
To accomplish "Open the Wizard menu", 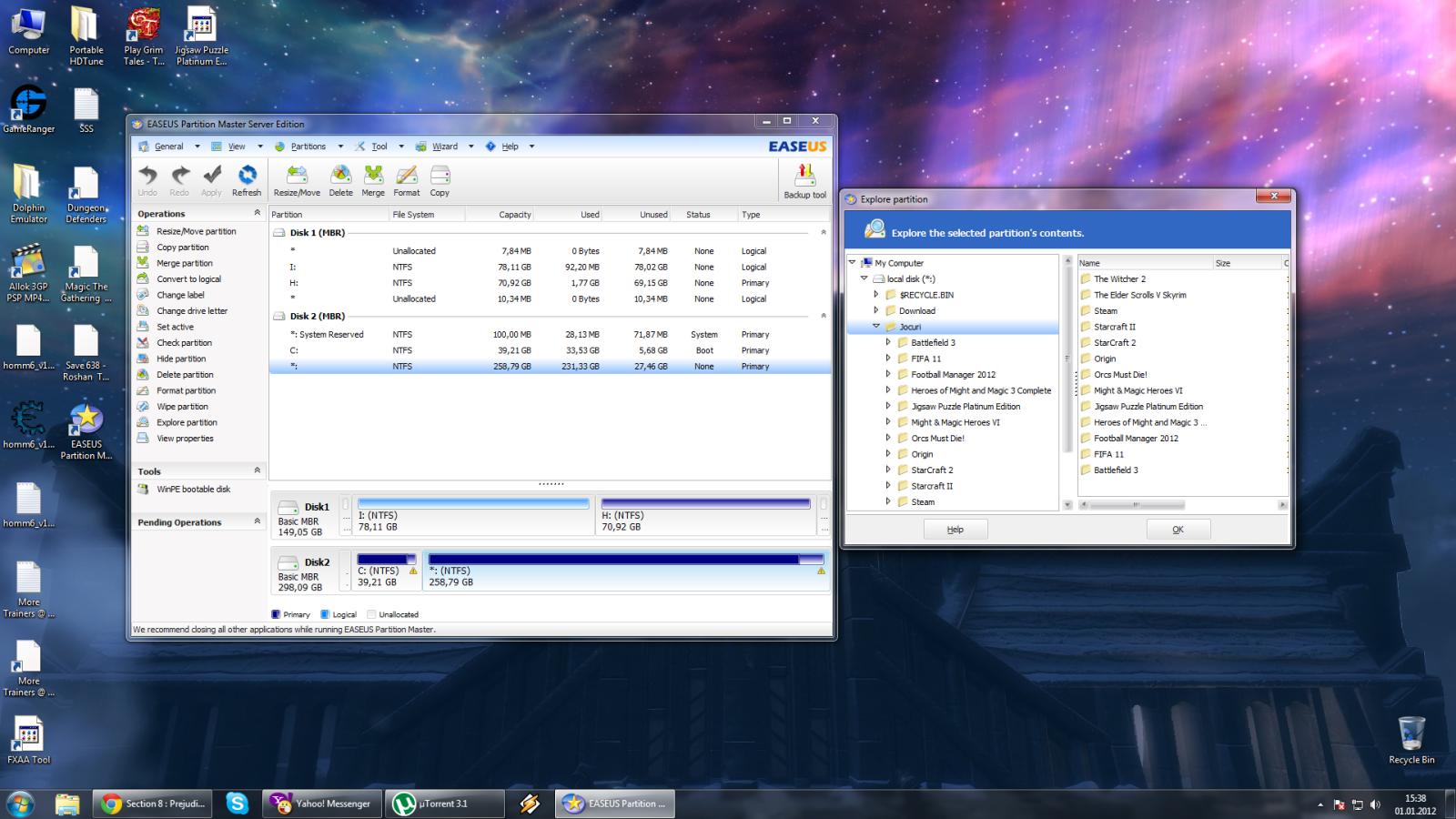I will [444, 147].
